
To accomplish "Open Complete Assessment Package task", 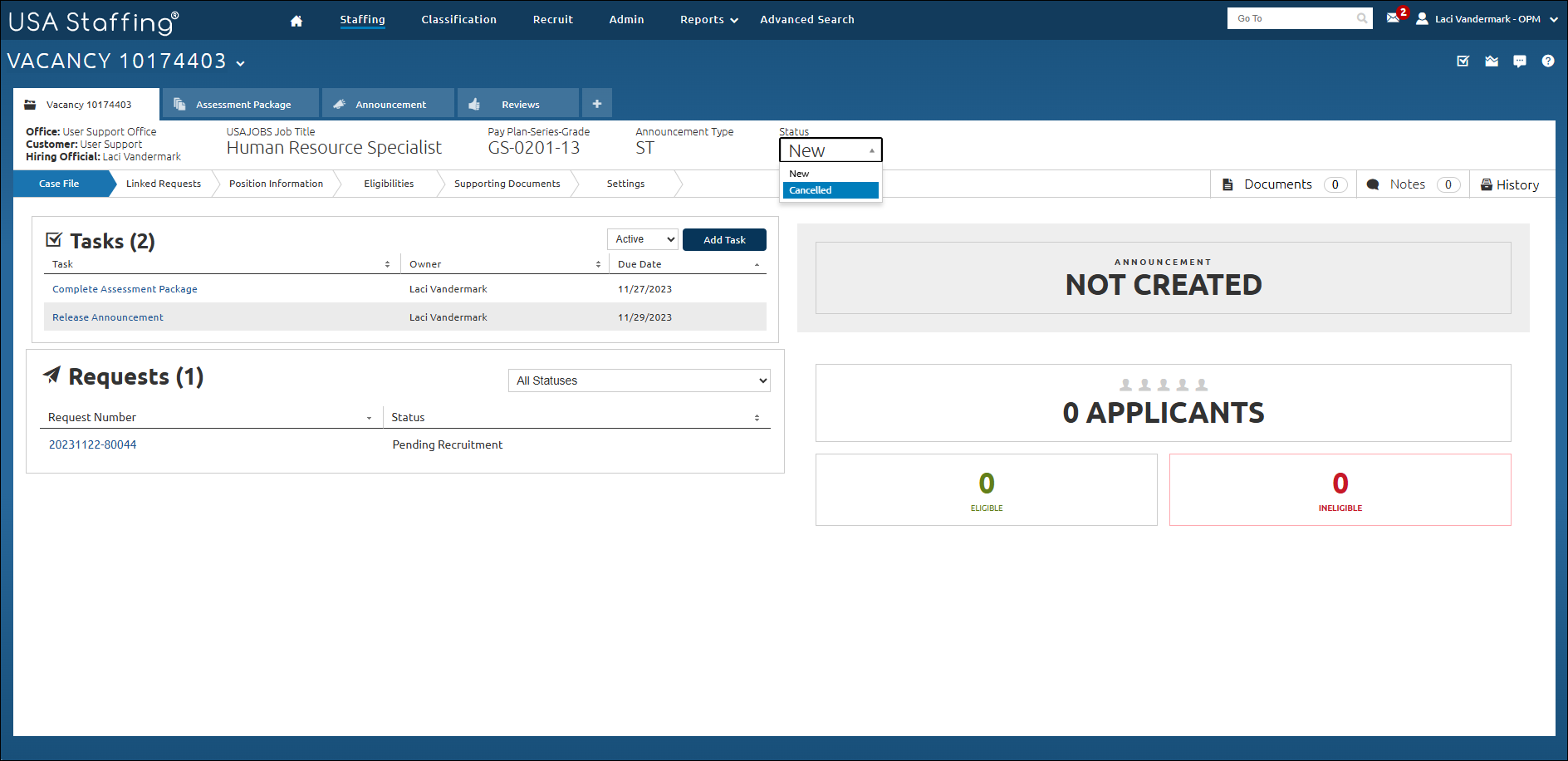I will coord(125,289).
